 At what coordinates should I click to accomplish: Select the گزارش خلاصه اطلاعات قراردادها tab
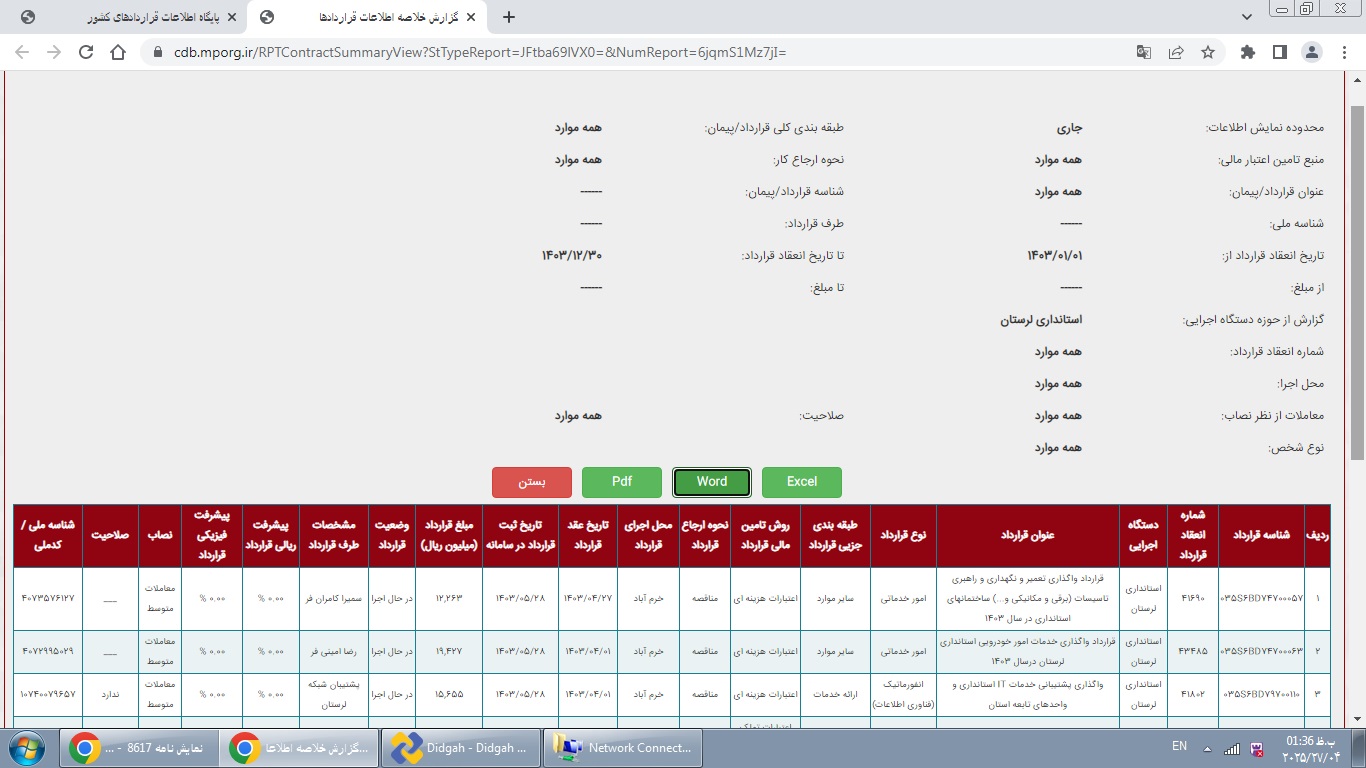366,18
